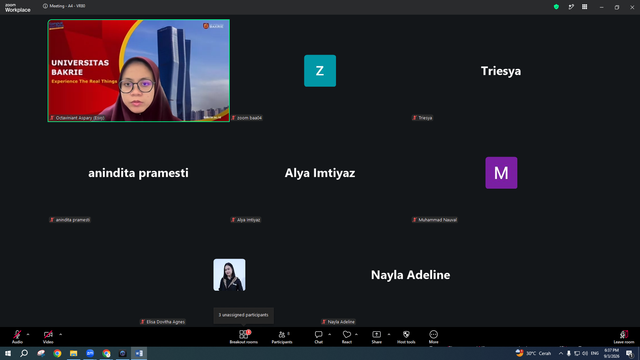Click the small 'Alya Imtiyaz' name label

[x=246, y=220]
